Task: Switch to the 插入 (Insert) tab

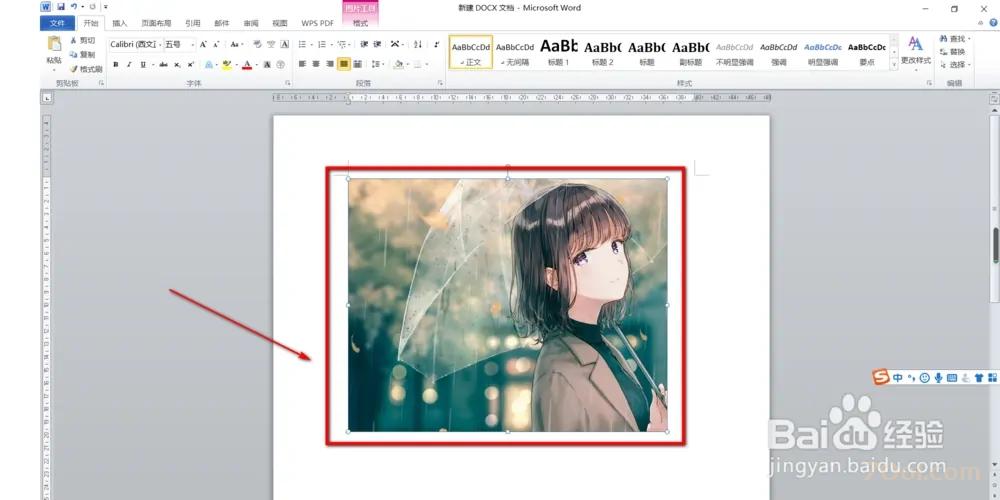Action: click(x=120, y=23)
